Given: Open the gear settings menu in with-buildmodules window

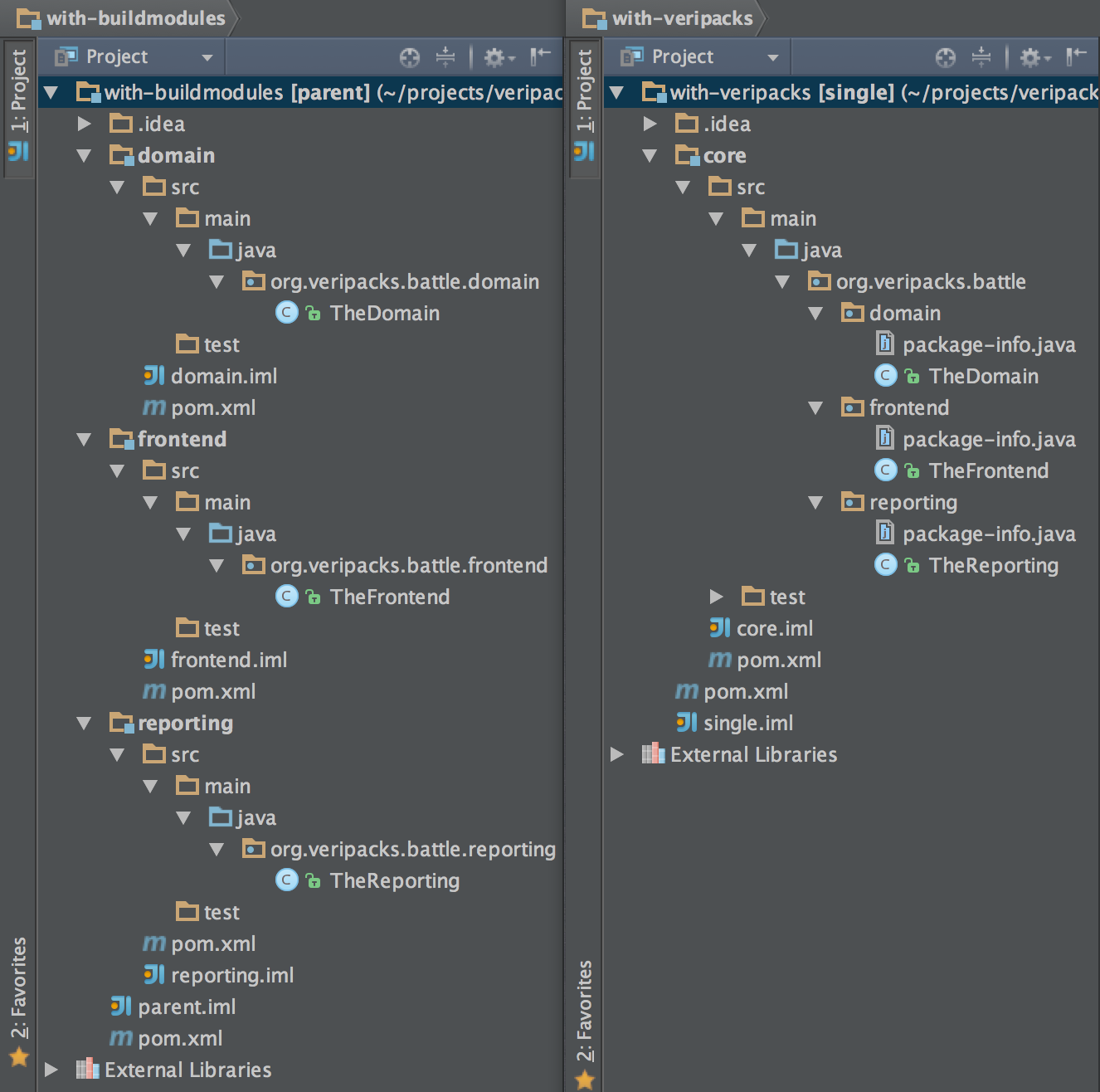Looking at the screenshot, I should [x=499, y=56].
